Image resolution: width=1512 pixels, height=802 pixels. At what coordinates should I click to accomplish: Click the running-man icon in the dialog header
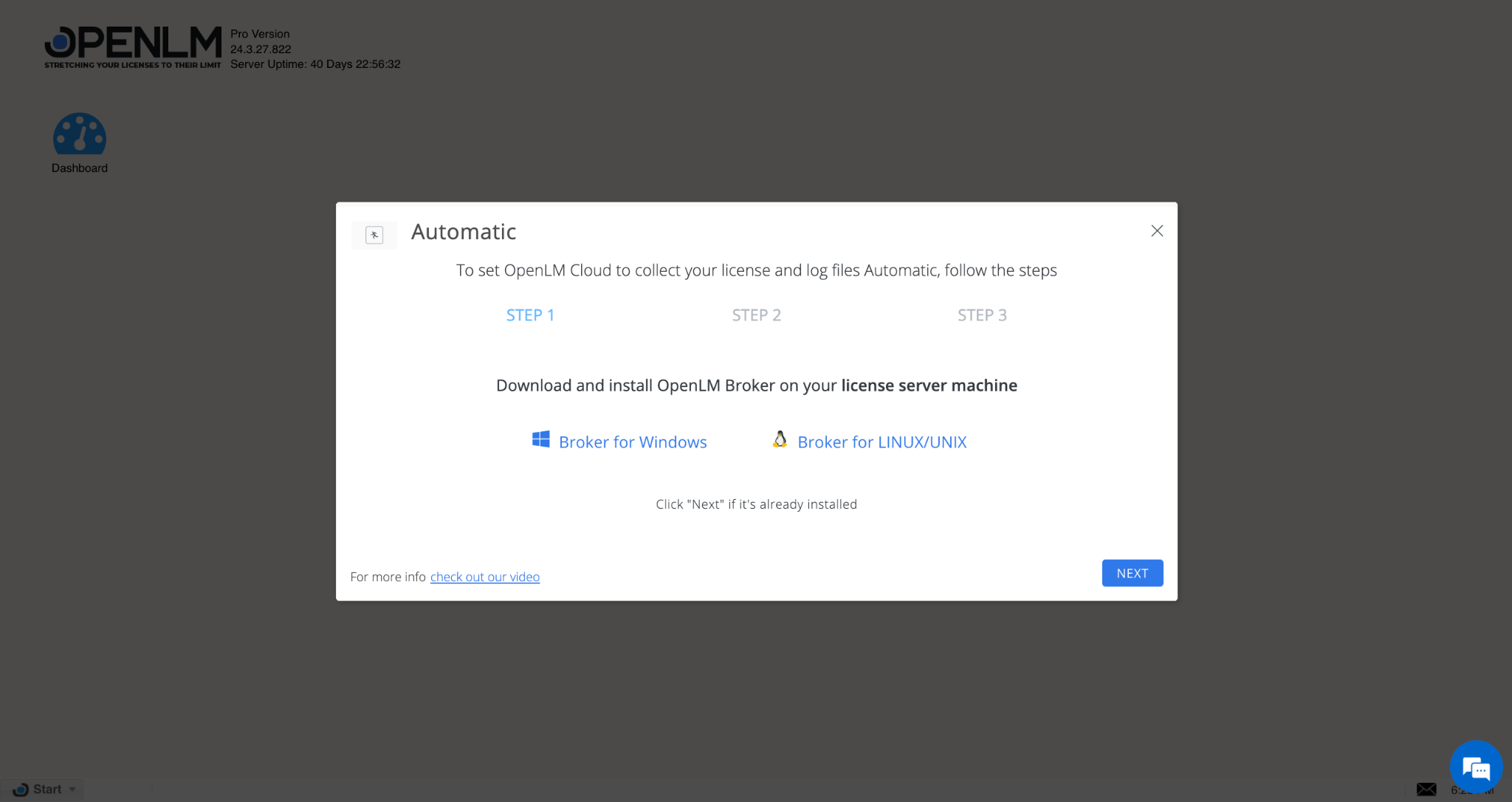tap(374, 235)
